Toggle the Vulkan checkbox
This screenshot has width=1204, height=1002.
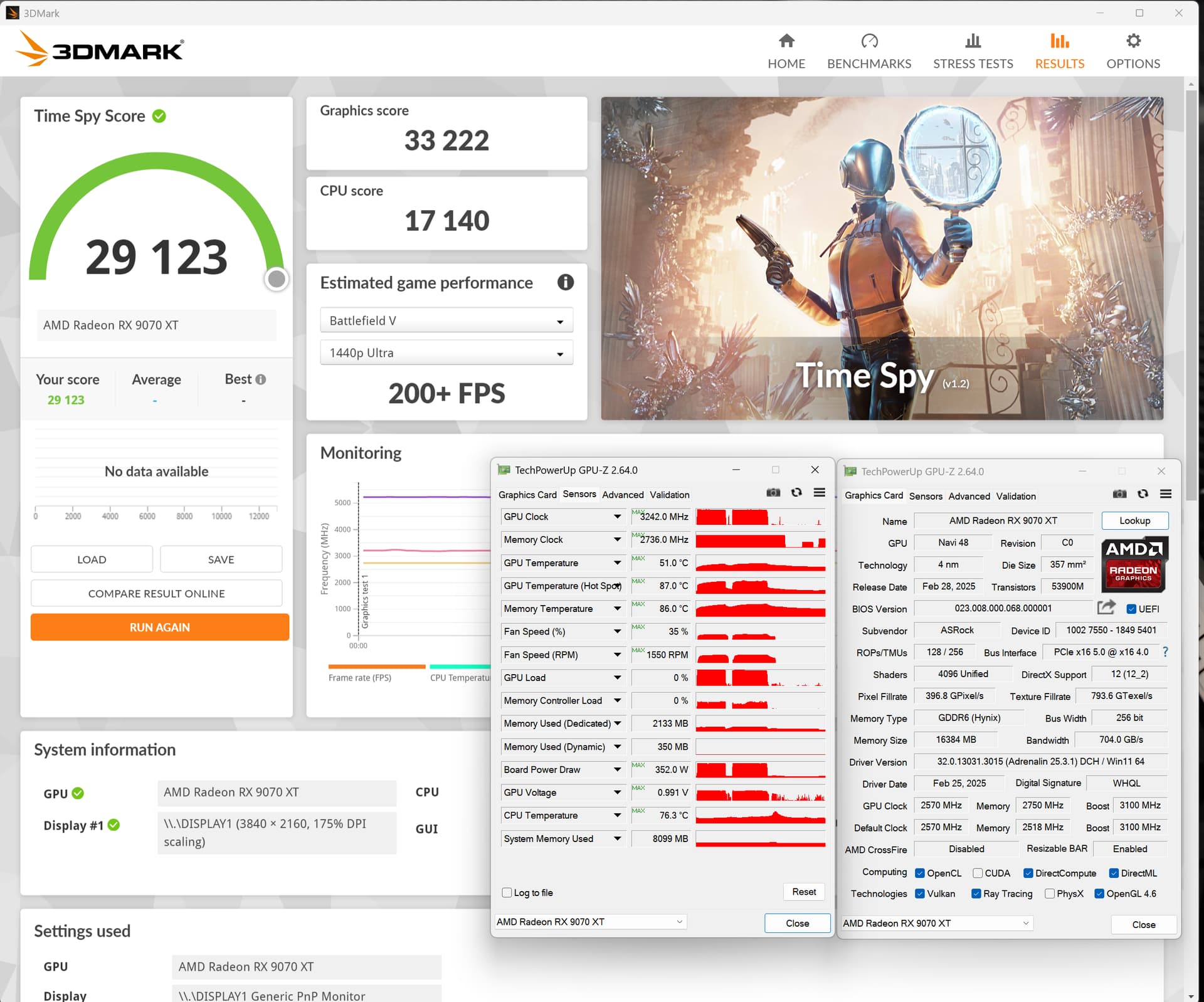coord(920,894)
